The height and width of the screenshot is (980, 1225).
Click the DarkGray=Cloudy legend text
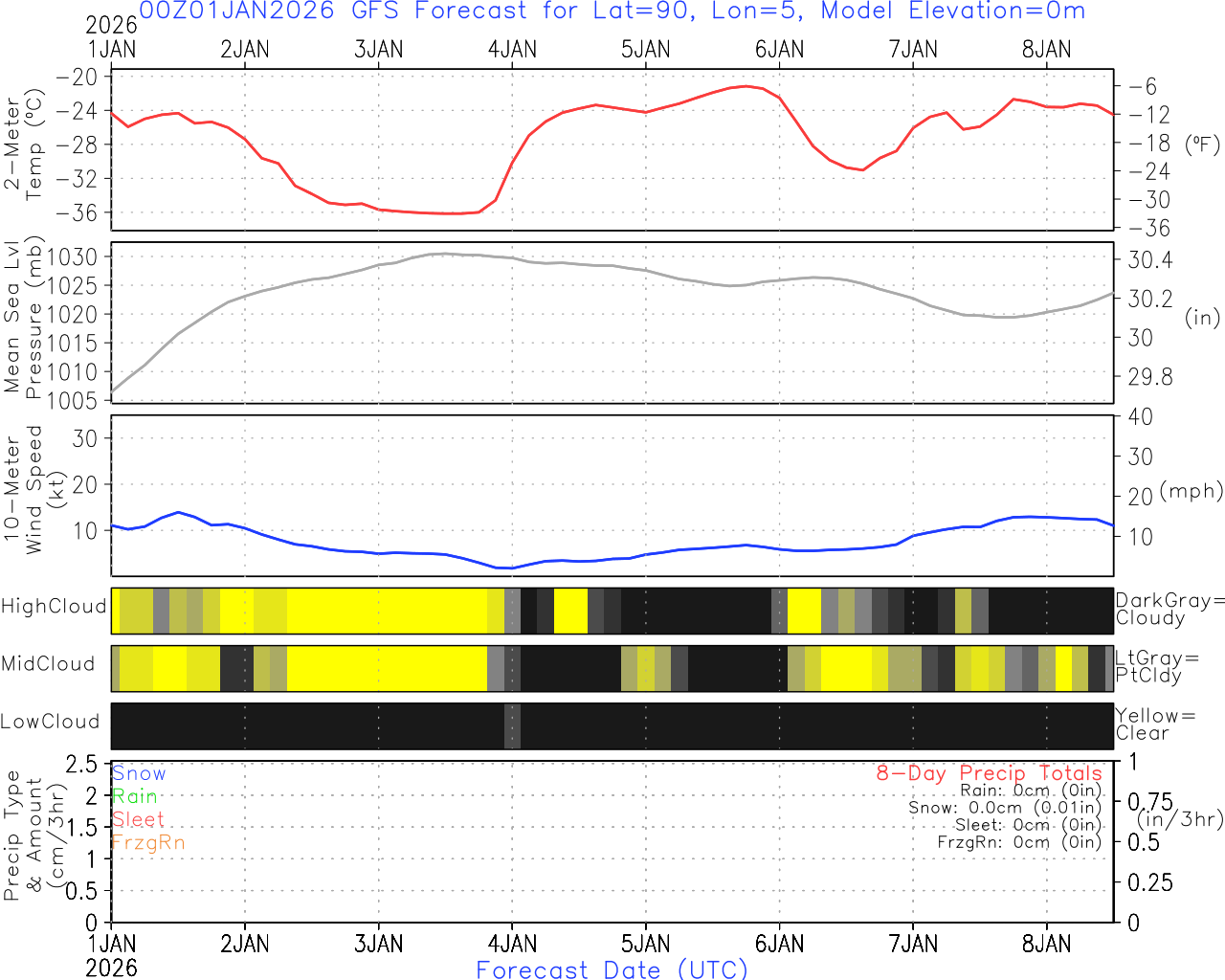click(1169, 609)
